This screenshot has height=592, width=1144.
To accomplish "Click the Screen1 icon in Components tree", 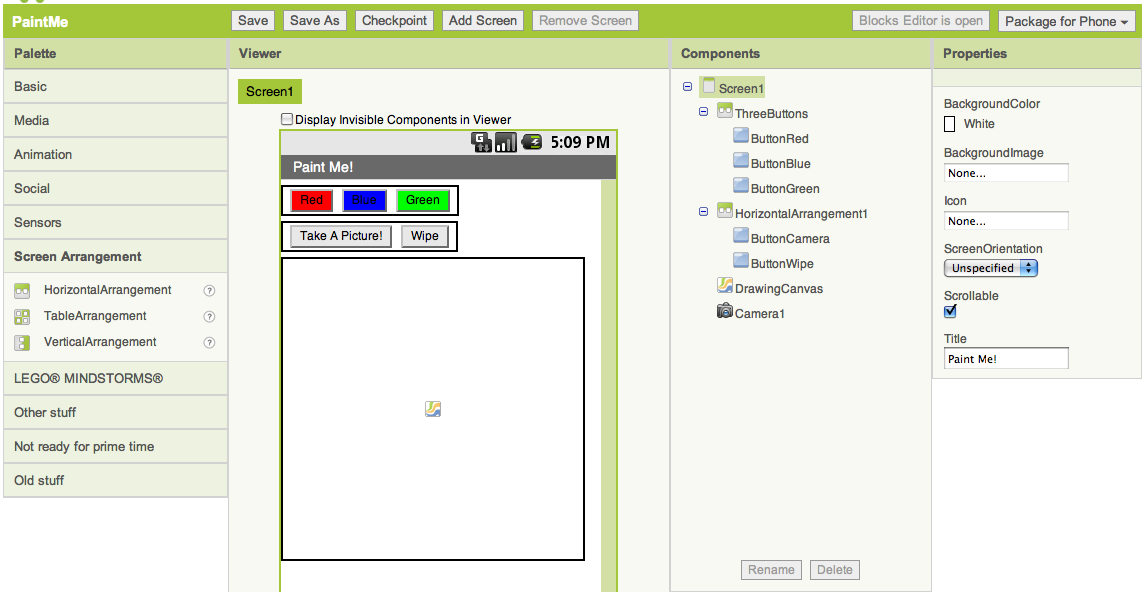I will (709, 87).
